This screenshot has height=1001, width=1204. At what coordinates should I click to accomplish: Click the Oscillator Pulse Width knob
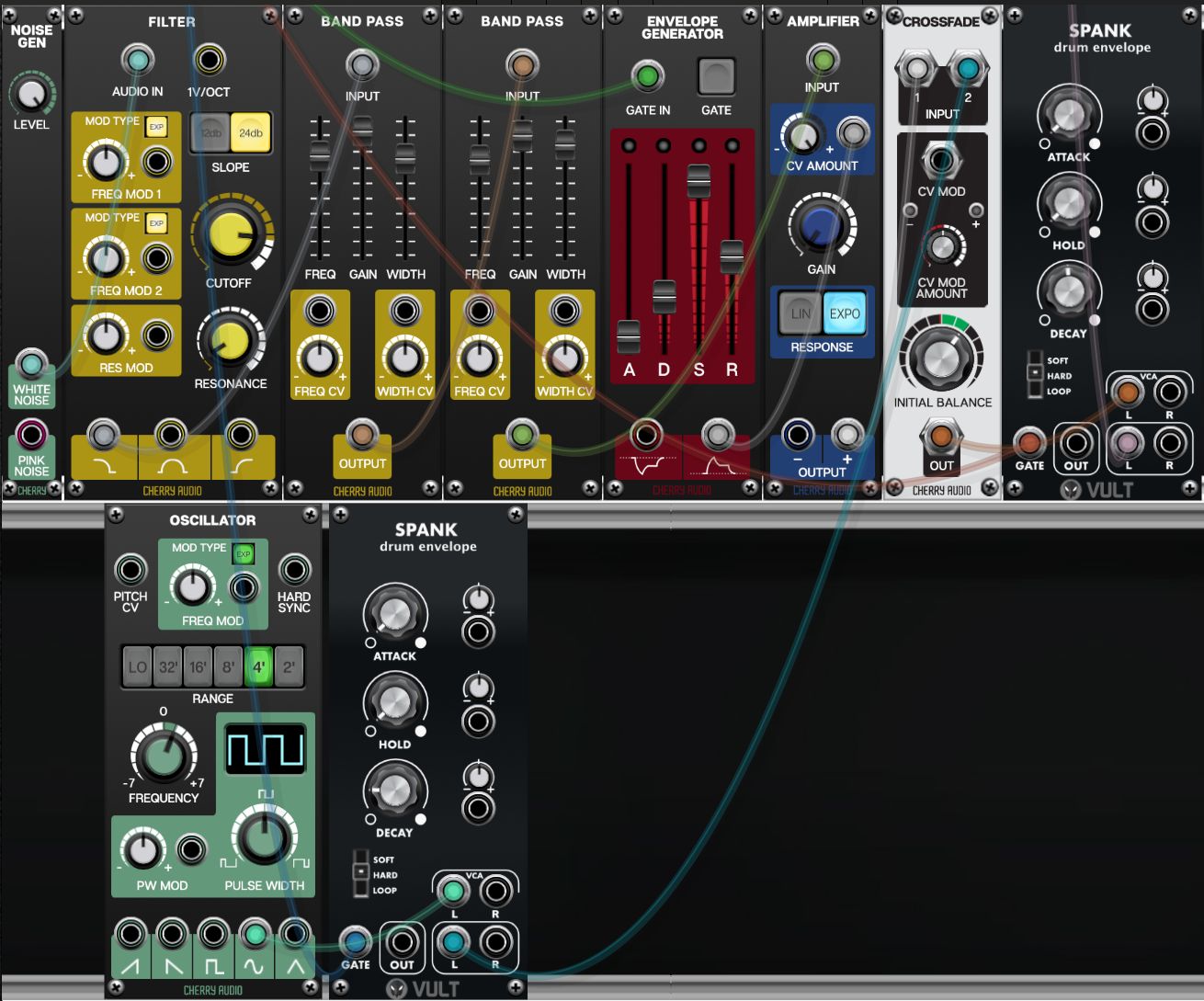point(264,838)
